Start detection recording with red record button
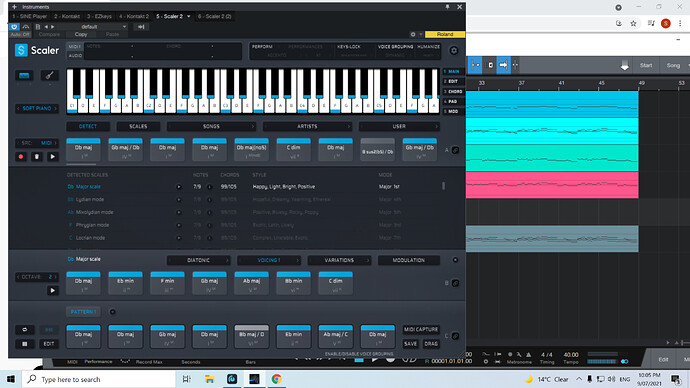Screen dimensions: 690x388 coord(21,157)
